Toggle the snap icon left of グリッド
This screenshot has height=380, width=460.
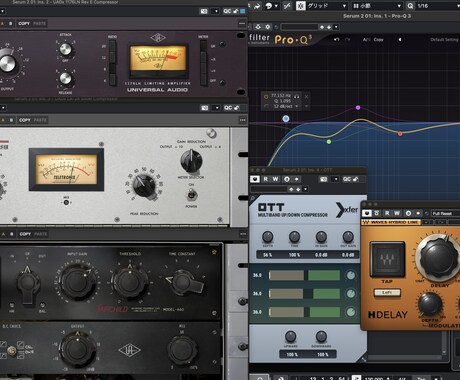click(x=301, y=6)
